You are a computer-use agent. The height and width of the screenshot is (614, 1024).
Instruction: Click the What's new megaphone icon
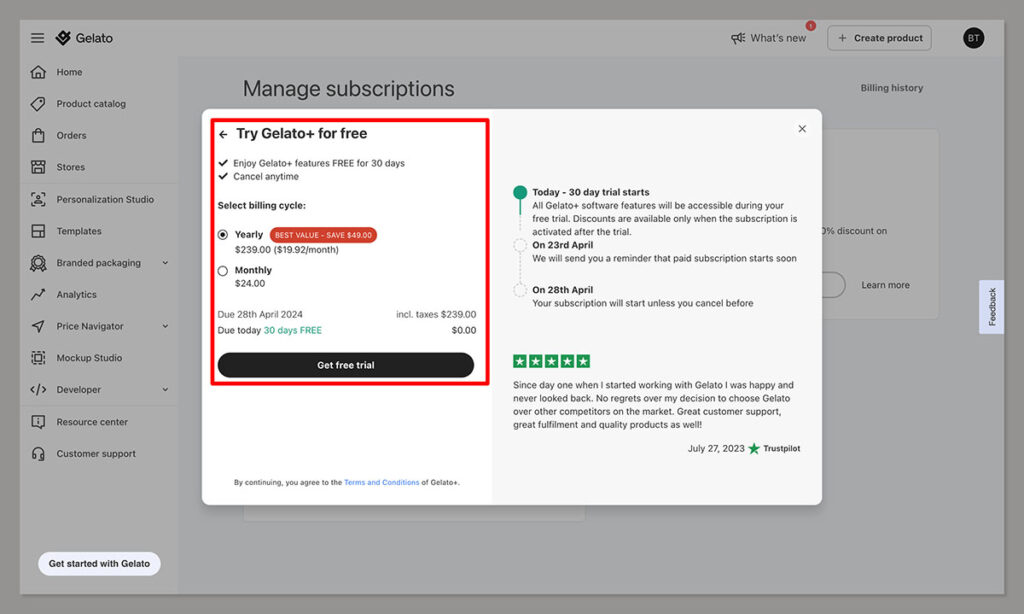pos(738,38)
